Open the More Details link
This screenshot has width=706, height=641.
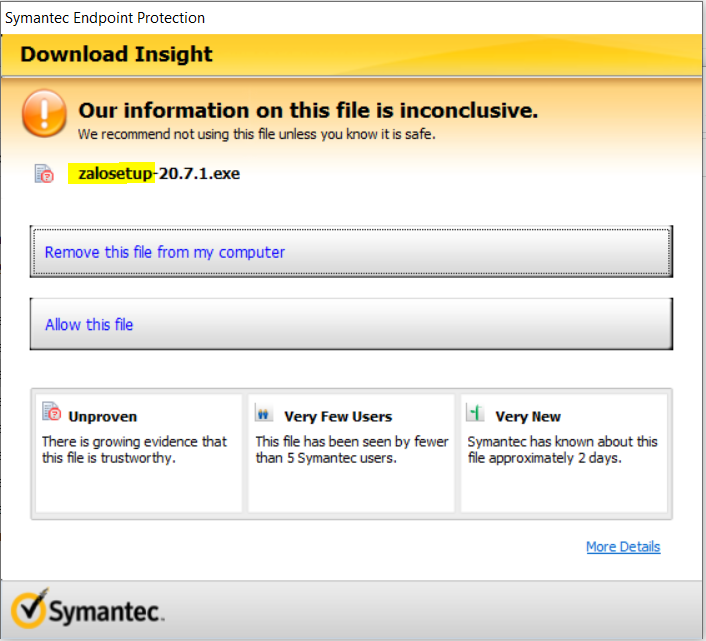[x=623, y=546]
